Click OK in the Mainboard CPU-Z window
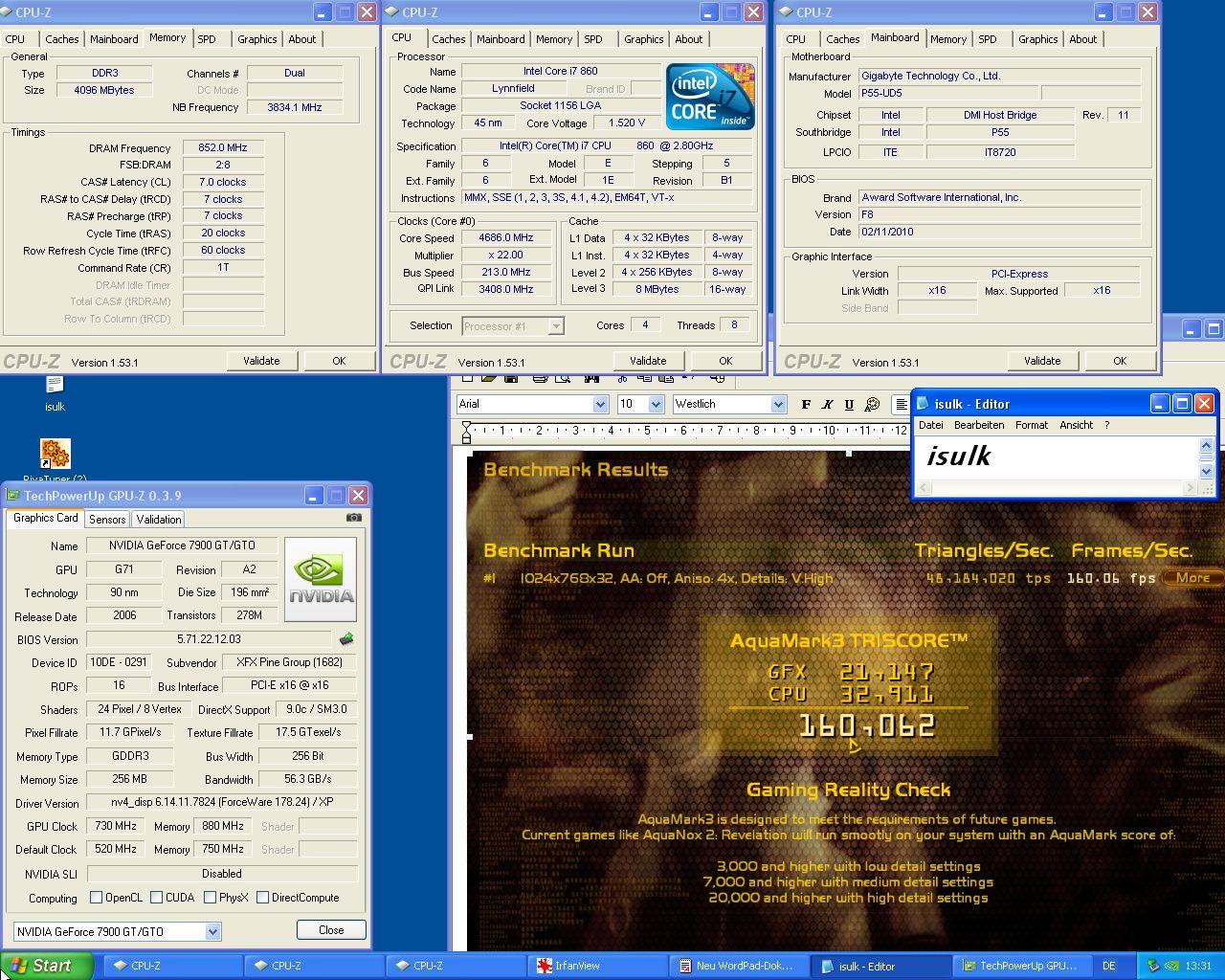Screen dimensions: 1225x980 coord(1120,361)
